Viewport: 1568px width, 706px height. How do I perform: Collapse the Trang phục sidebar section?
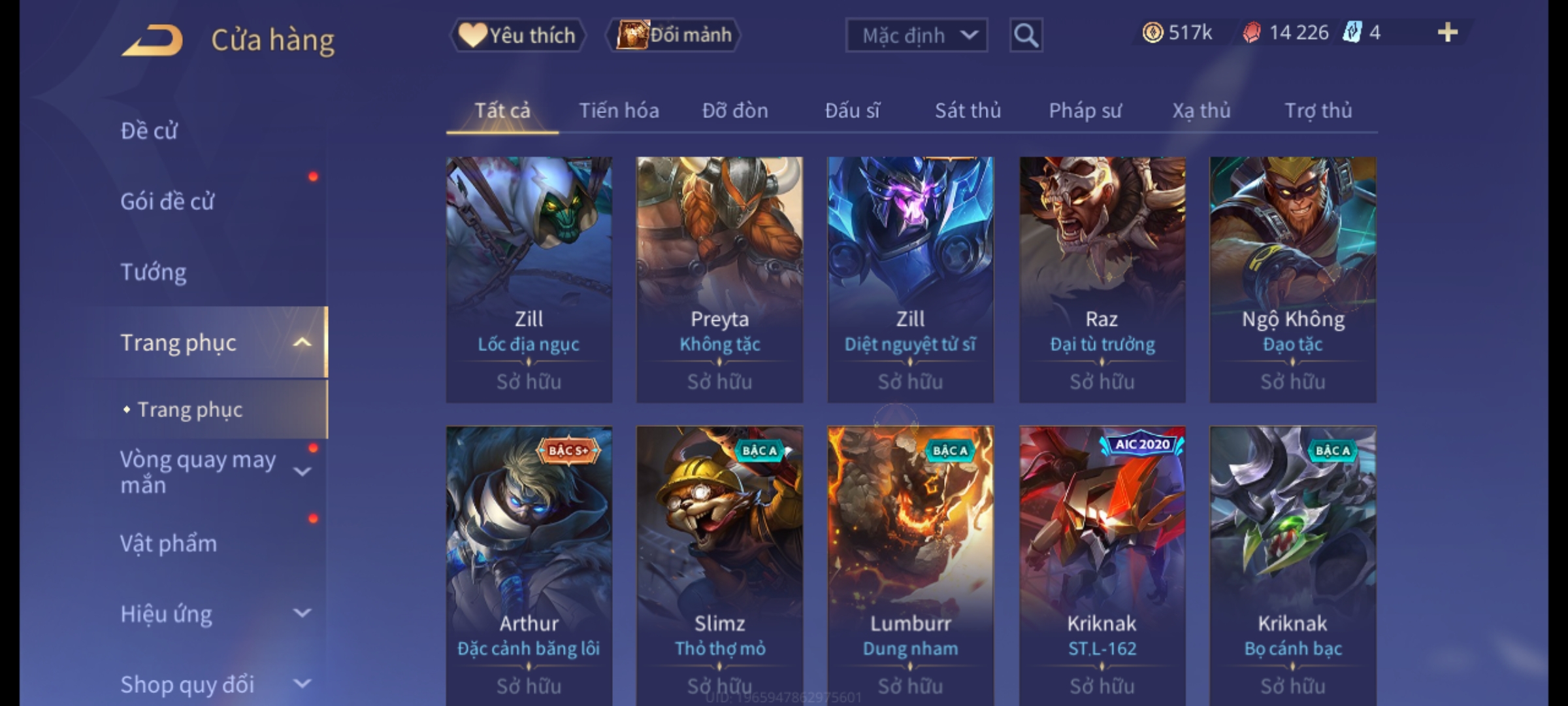tap(302, 343)
